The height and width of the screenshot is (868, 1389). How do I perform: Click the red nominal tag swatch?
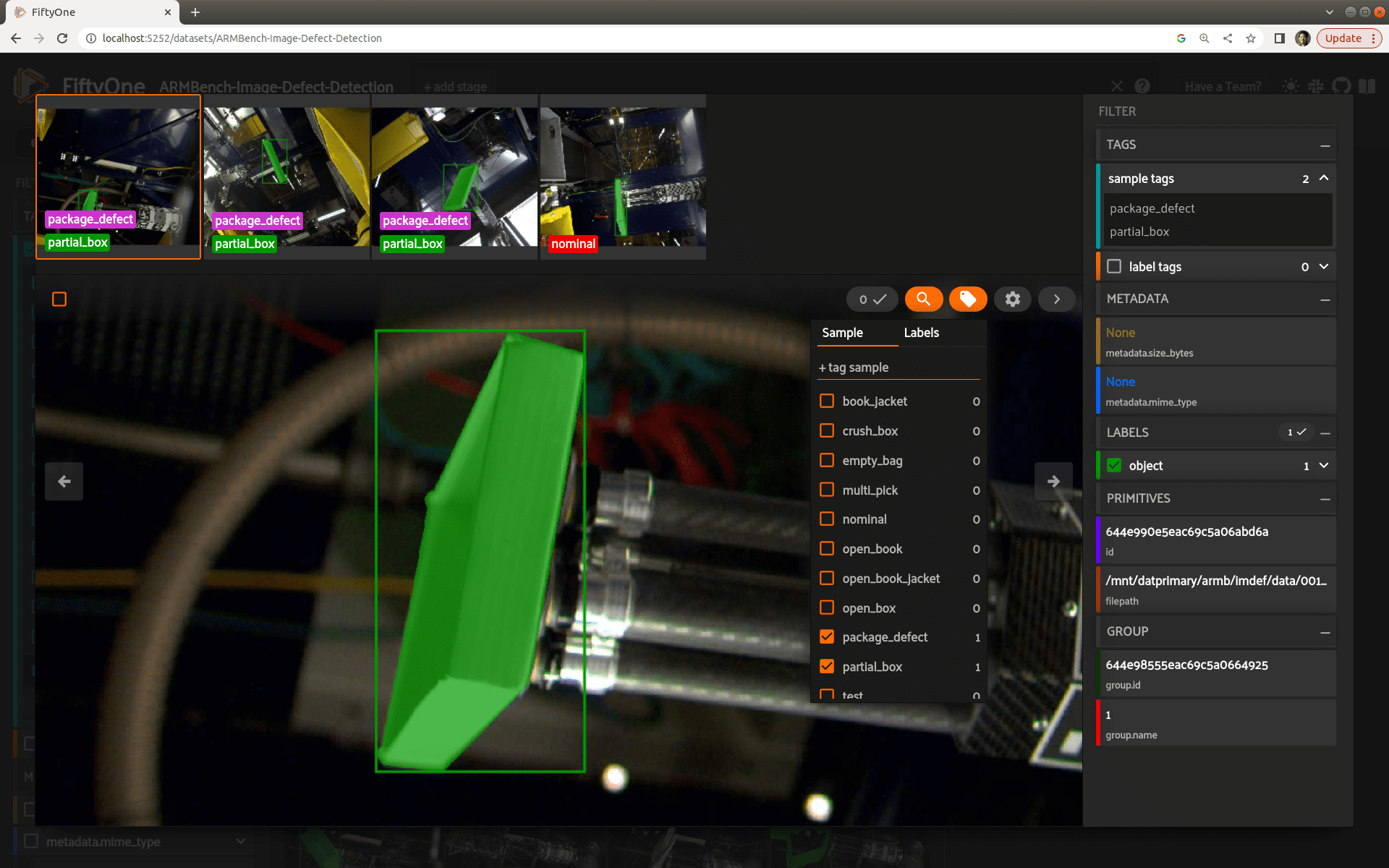point(573,244)
